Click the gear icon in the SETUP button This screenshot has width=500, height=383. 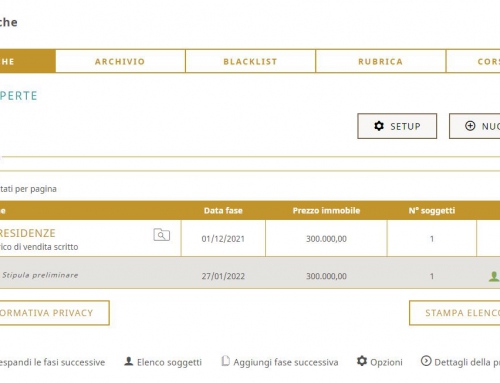(x=379, y=126)
